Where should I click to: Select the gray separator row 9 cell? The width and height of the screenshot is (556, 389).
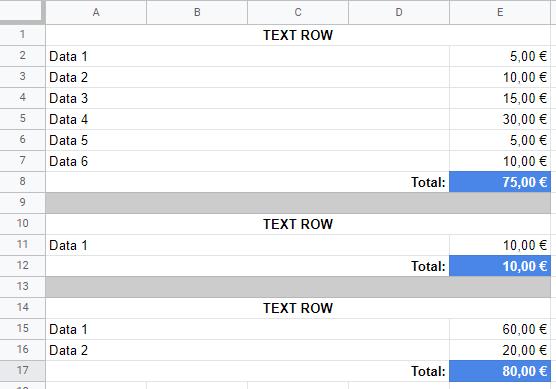pyautogui.click(x=298, y=203)
